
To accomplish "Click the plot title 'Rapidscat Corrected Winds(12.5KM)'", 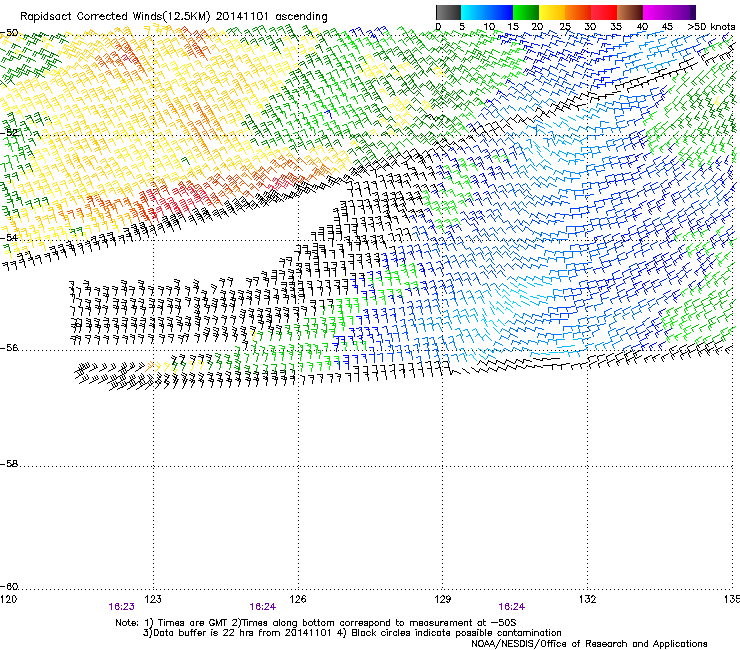I will (x=115, y=17).
